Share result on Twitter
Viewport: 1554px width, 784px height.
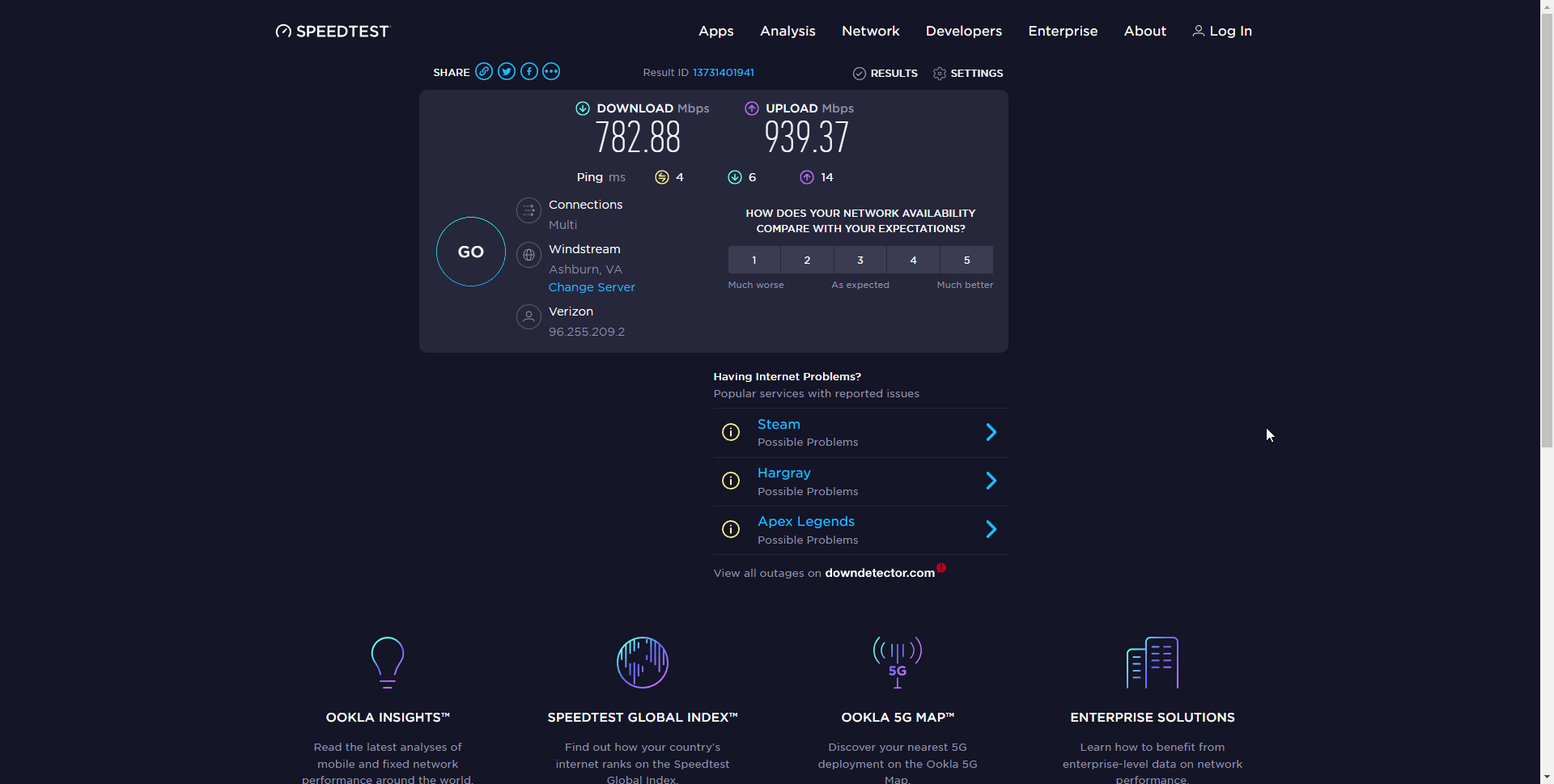(507, 71)
